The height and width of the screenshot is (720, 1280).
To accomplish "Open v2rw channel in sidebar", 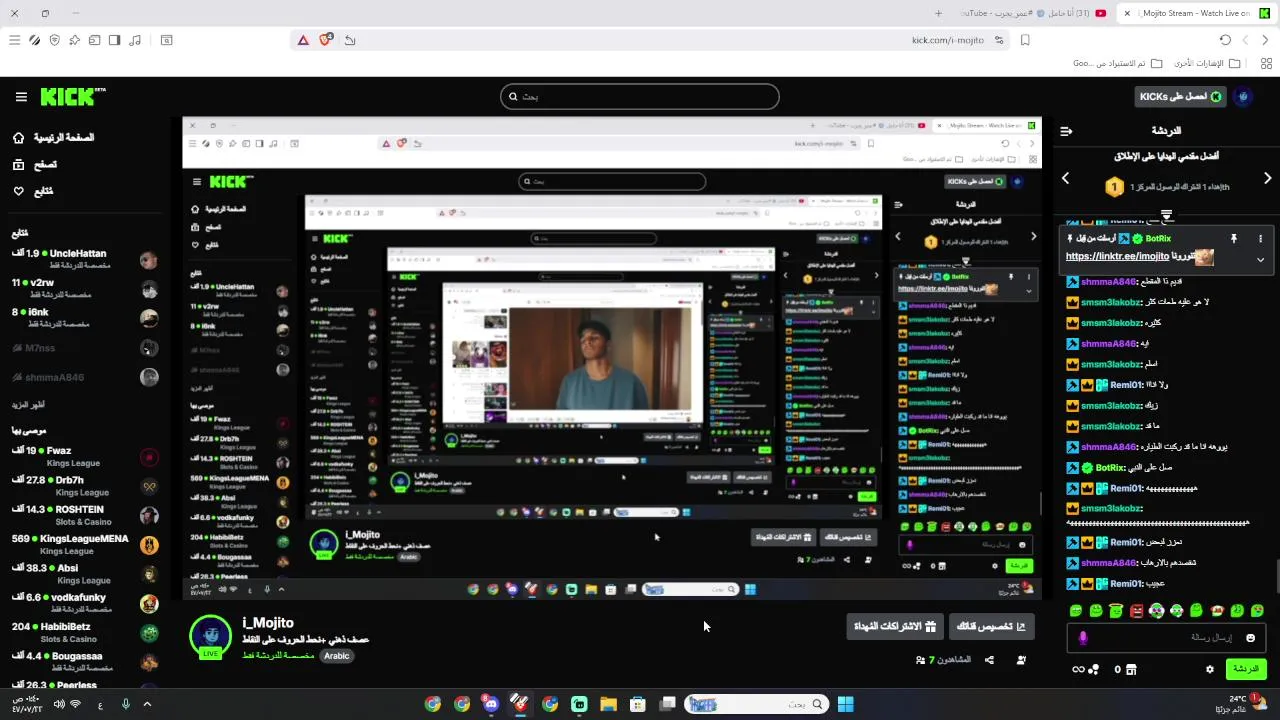I will pyautogui.click(x=84, y=289).
